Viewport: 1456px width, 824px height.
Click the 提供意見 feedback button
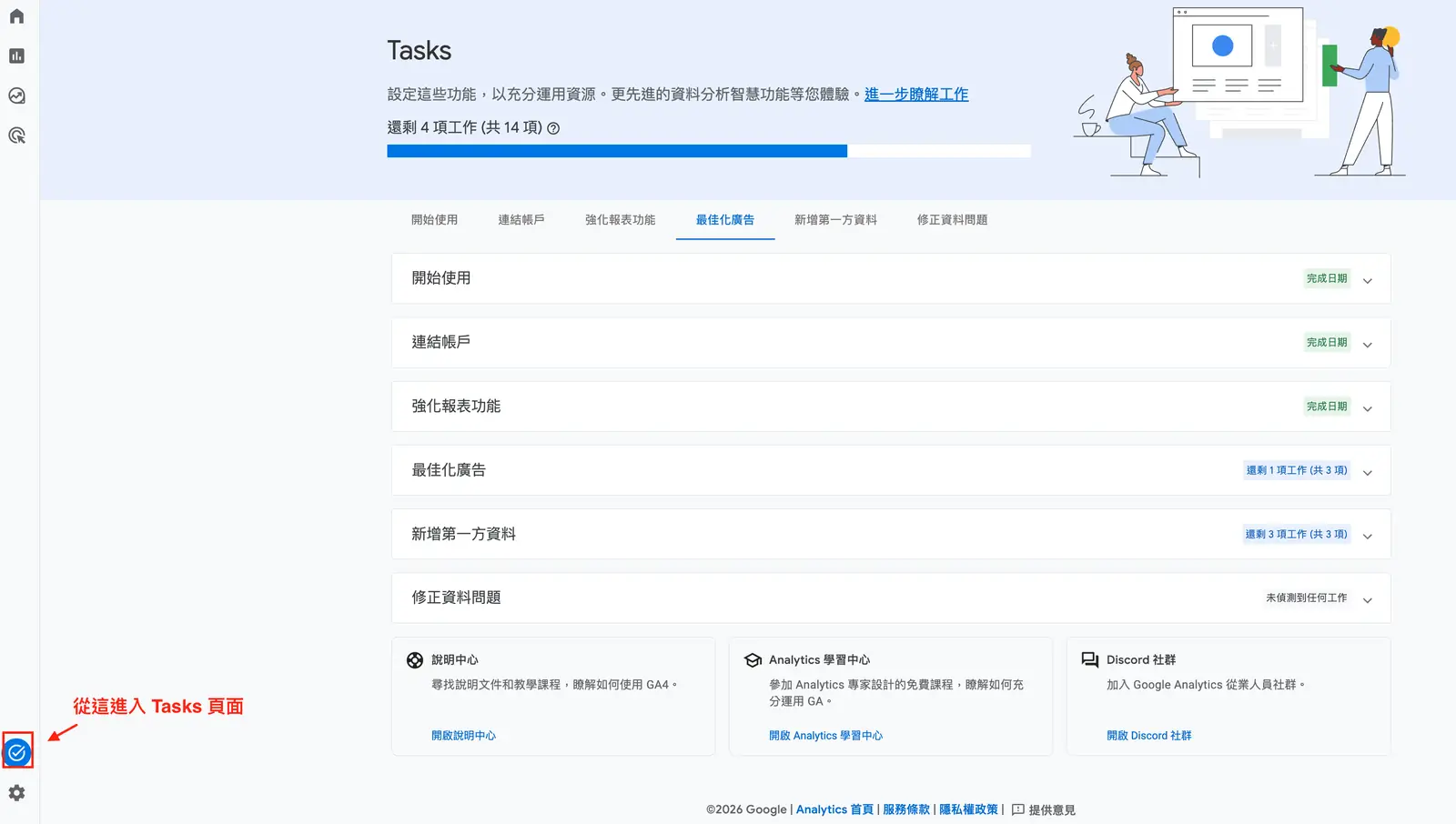coord(1044,809)
